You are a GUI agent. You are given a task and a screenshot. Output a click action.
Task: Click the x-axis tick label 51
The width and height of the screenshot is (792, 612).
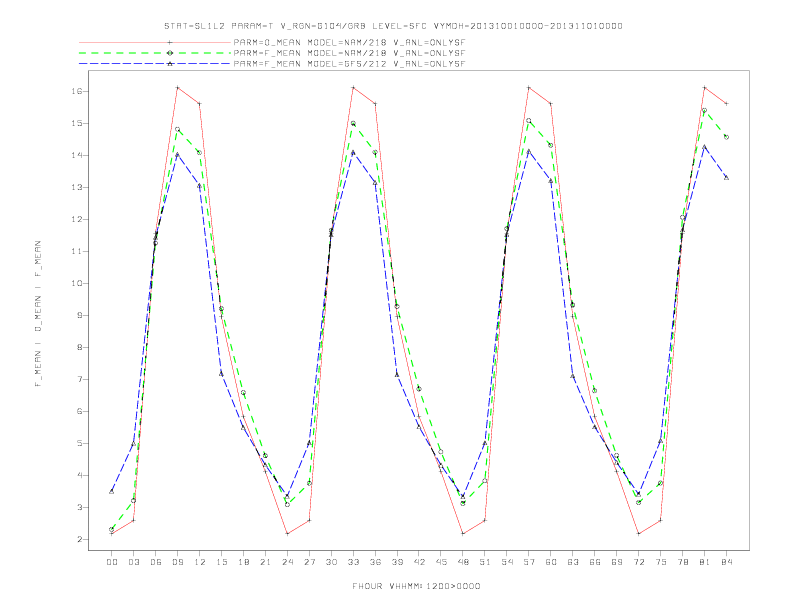[x=485, y=562]
